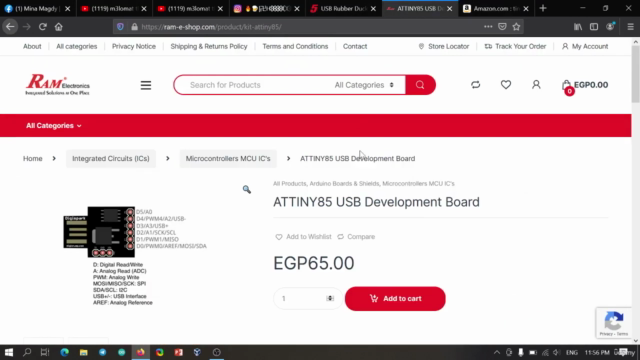Open the browser library icon
640x360 pixels.
pyautogui.click(x=578, y=27)
